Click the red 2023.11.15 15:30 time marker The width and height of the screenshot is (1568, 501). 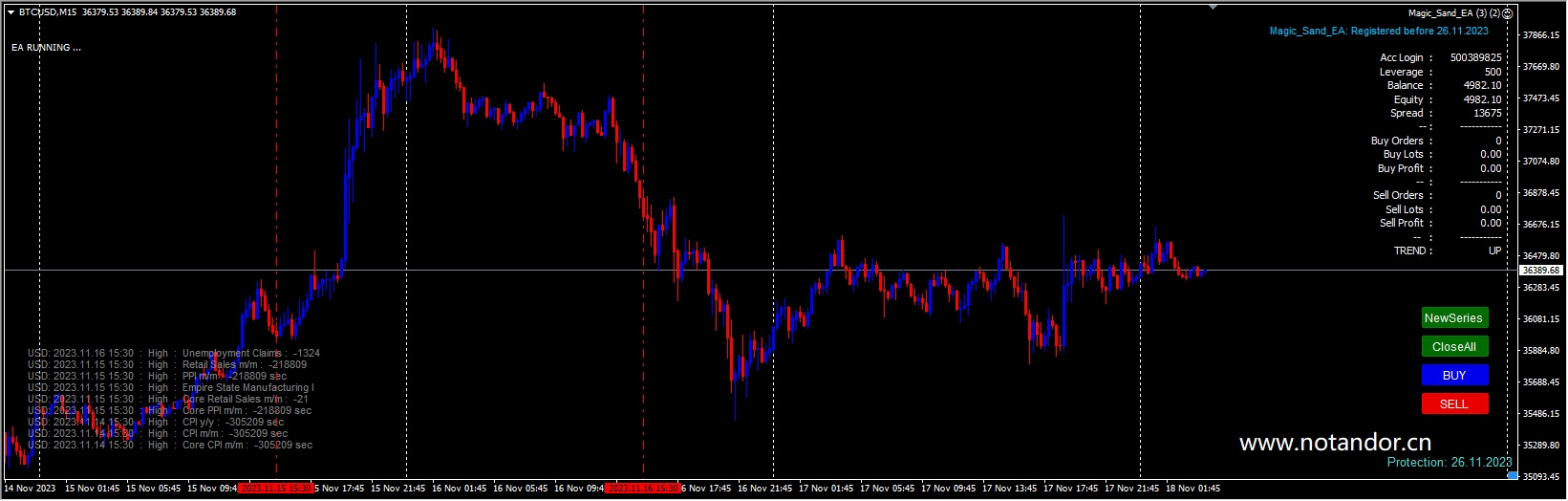click(276, 489)
